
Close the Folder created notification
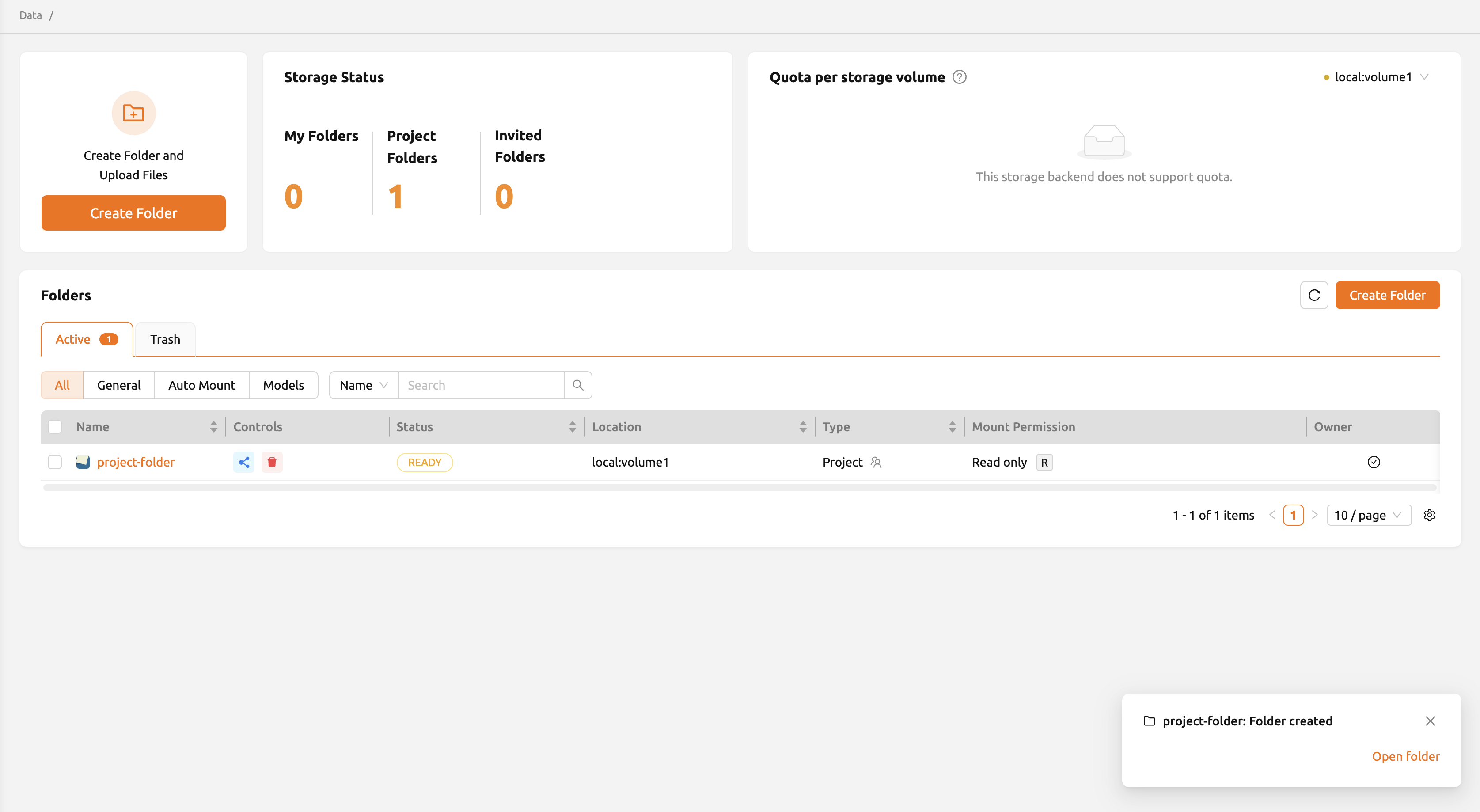(x=1430, y=721)
